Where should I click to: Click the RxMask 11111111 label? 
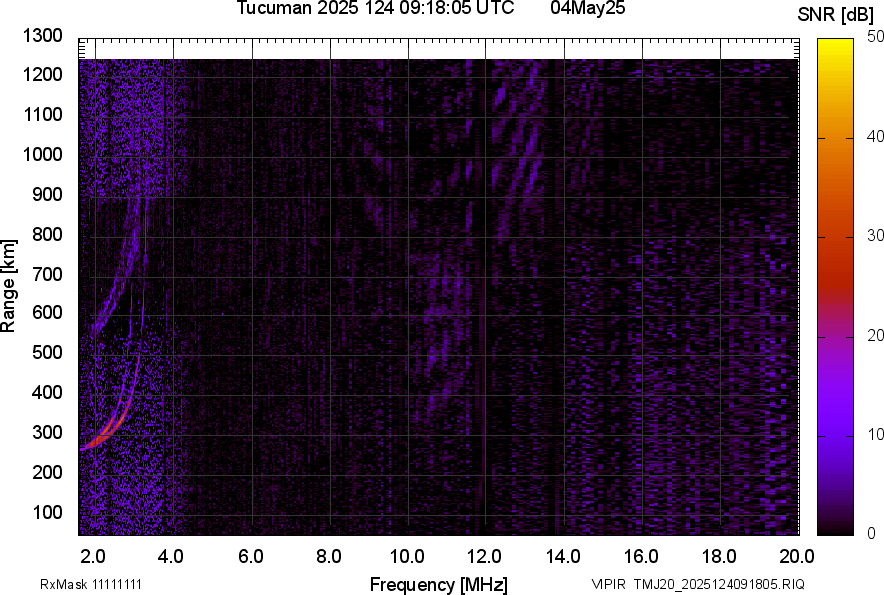click(x=91, y=584)
